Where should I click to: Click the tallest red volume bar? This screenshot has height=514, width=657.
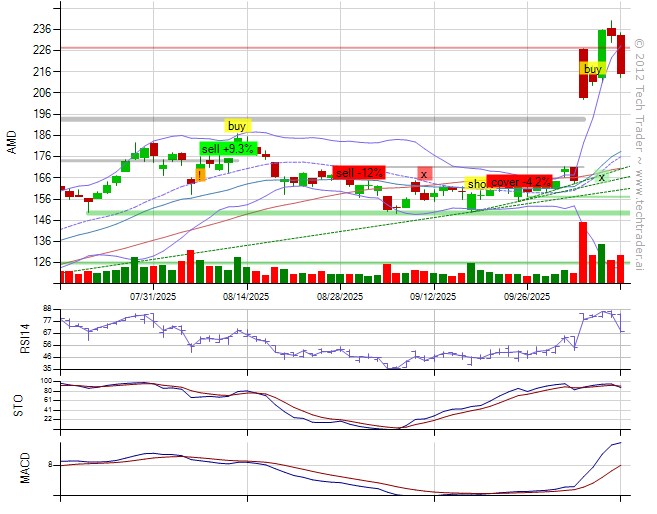(583, 253)
